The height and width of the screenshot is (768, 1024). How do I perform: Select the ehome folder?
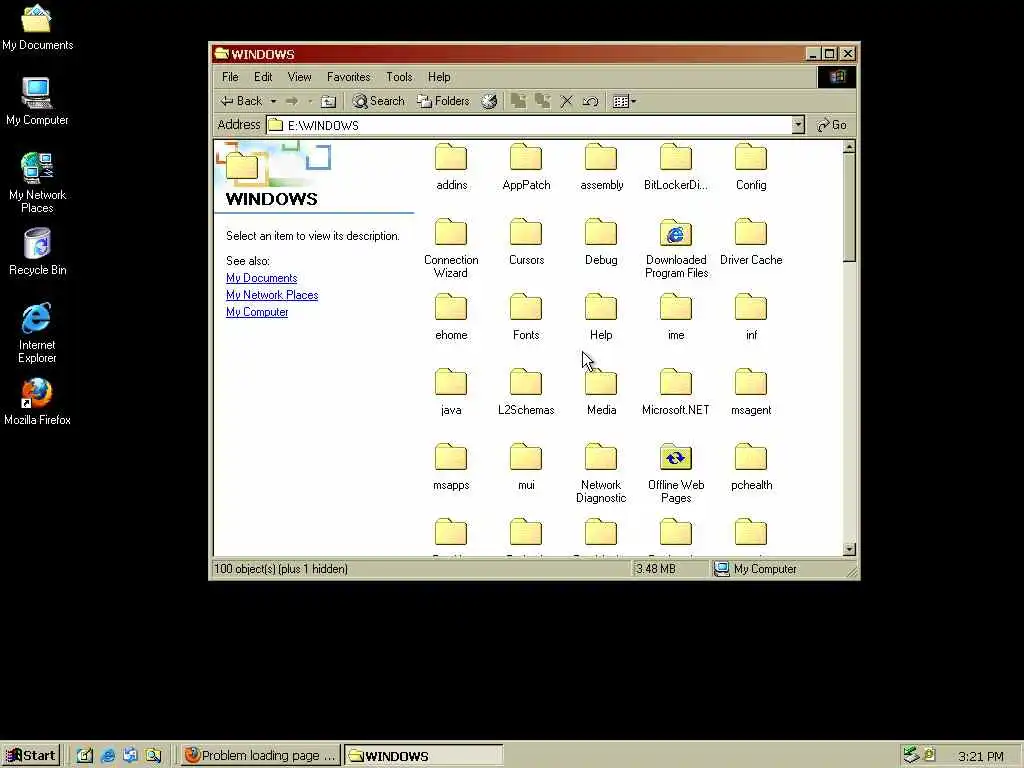click(x=451, y=317)
